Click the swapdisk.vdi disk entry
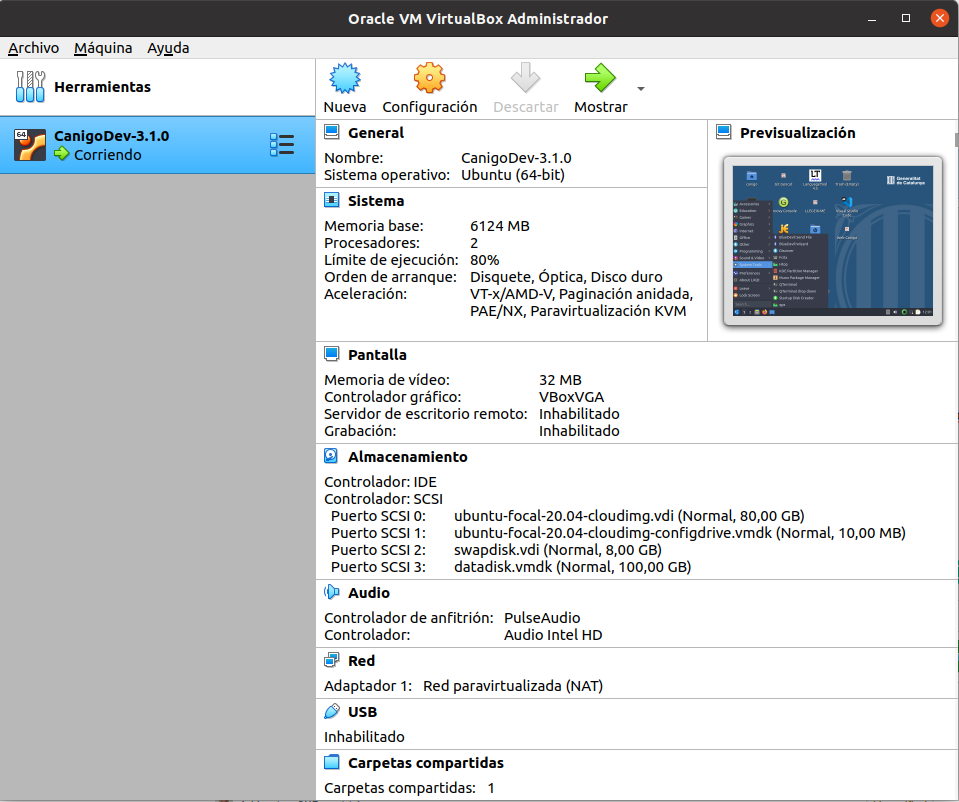 tap(558, 550)
